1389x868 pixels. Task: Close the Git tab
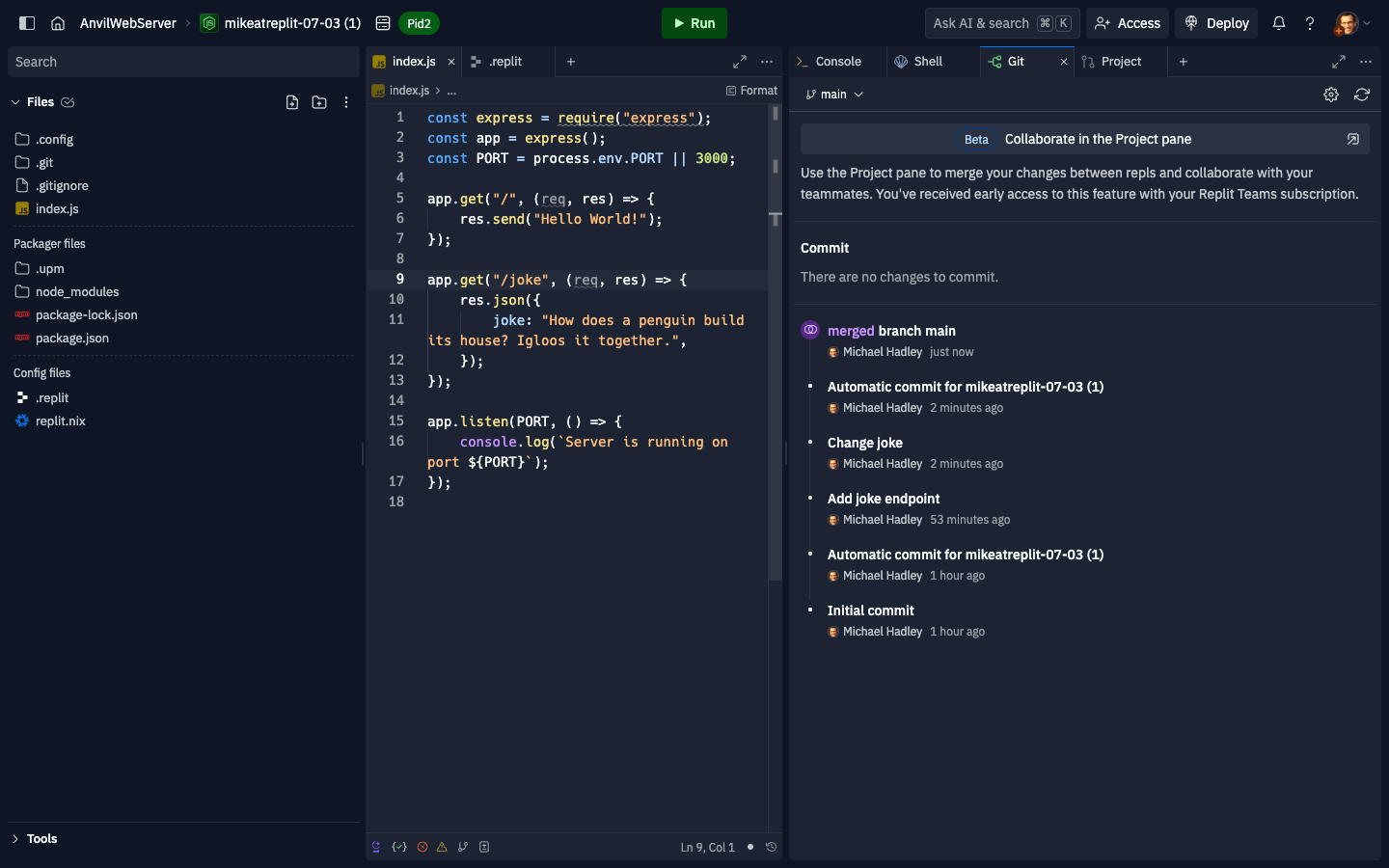click(1064, 62)
